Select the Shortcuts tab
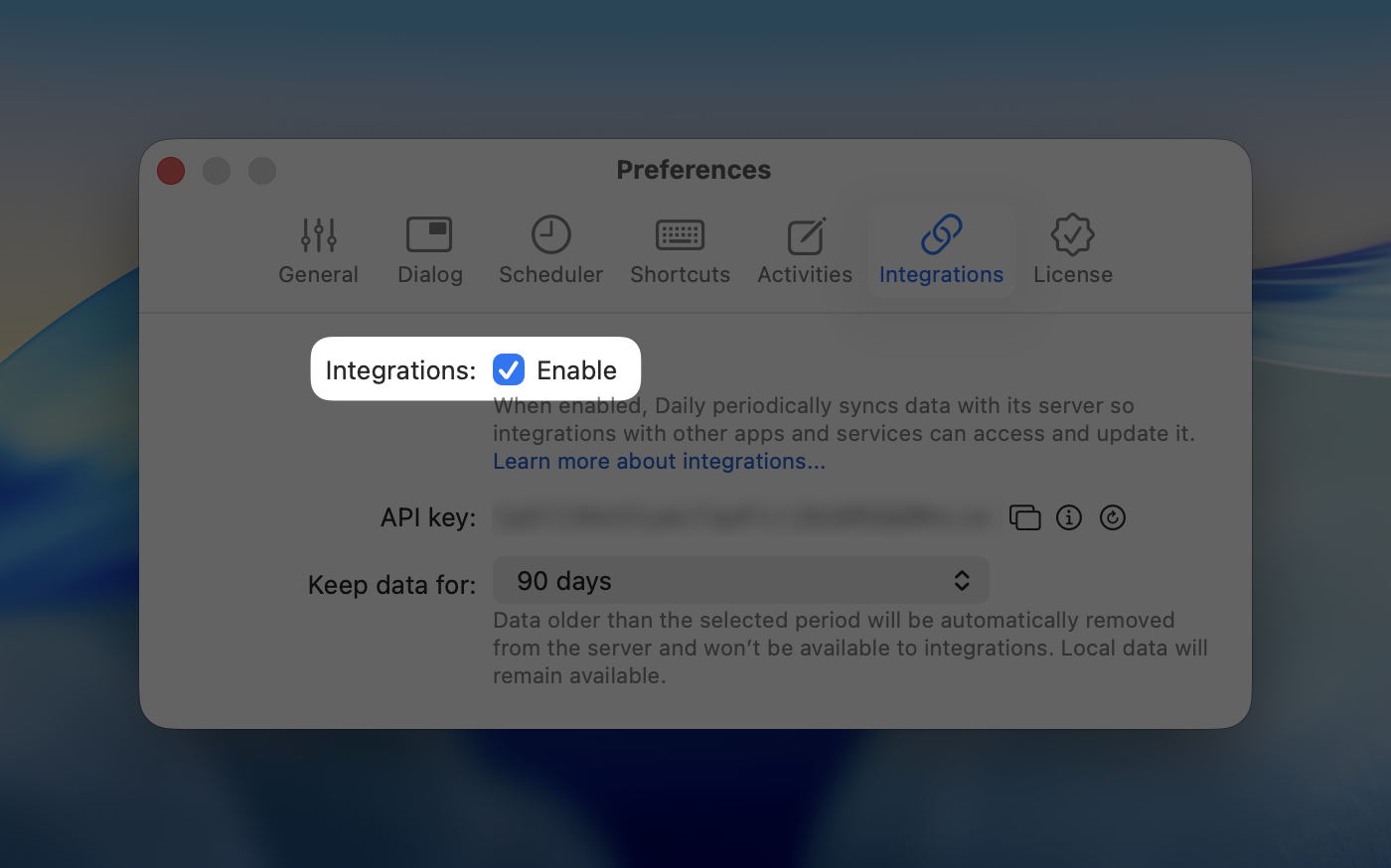This screenshot has width=1391, height=868. click(x=680, y=250)
